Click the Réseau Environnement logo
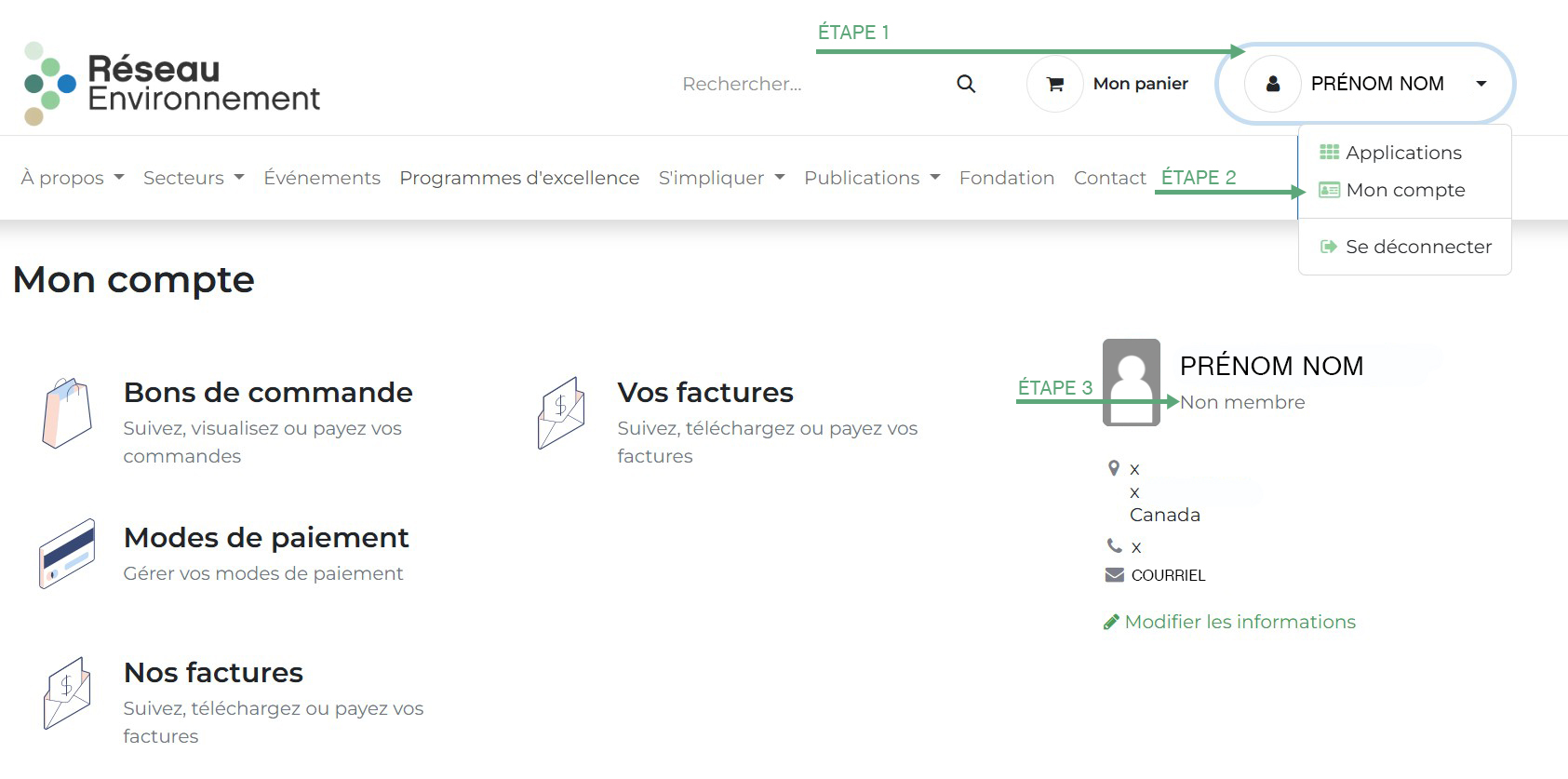1568x779 pixels. (x=172, y=84)
